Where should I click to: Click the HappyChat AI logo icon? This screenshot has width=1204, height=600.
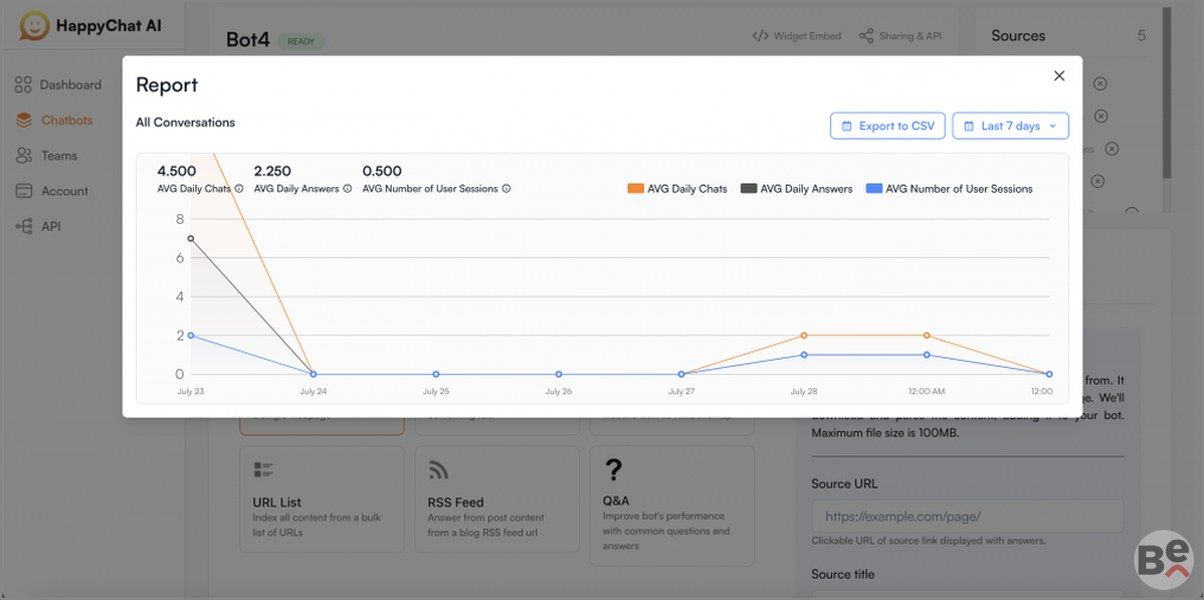pyautogui.click(x=35, y=26)
